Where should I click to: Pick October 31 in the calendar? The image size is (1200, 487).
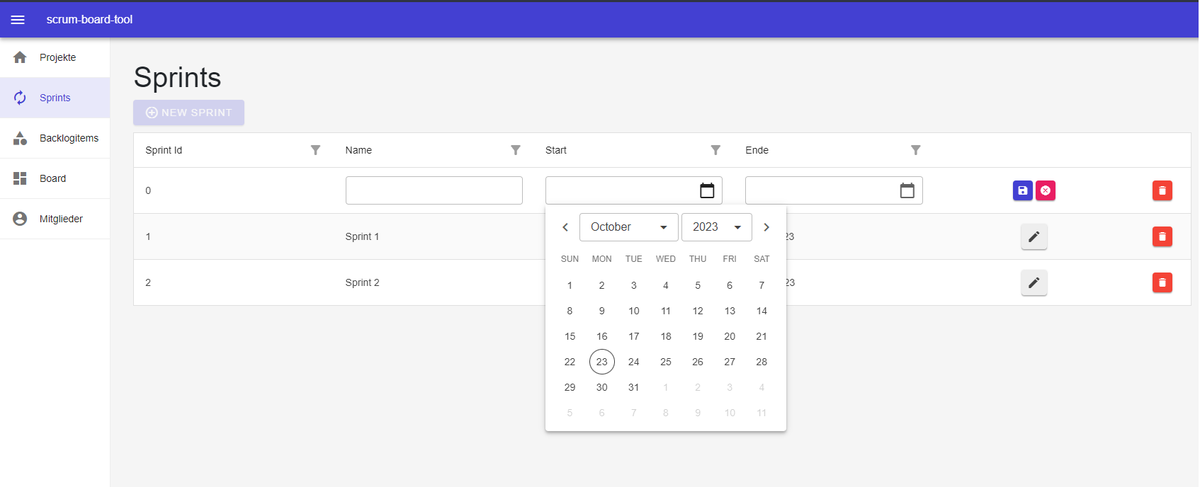point(634,387)
